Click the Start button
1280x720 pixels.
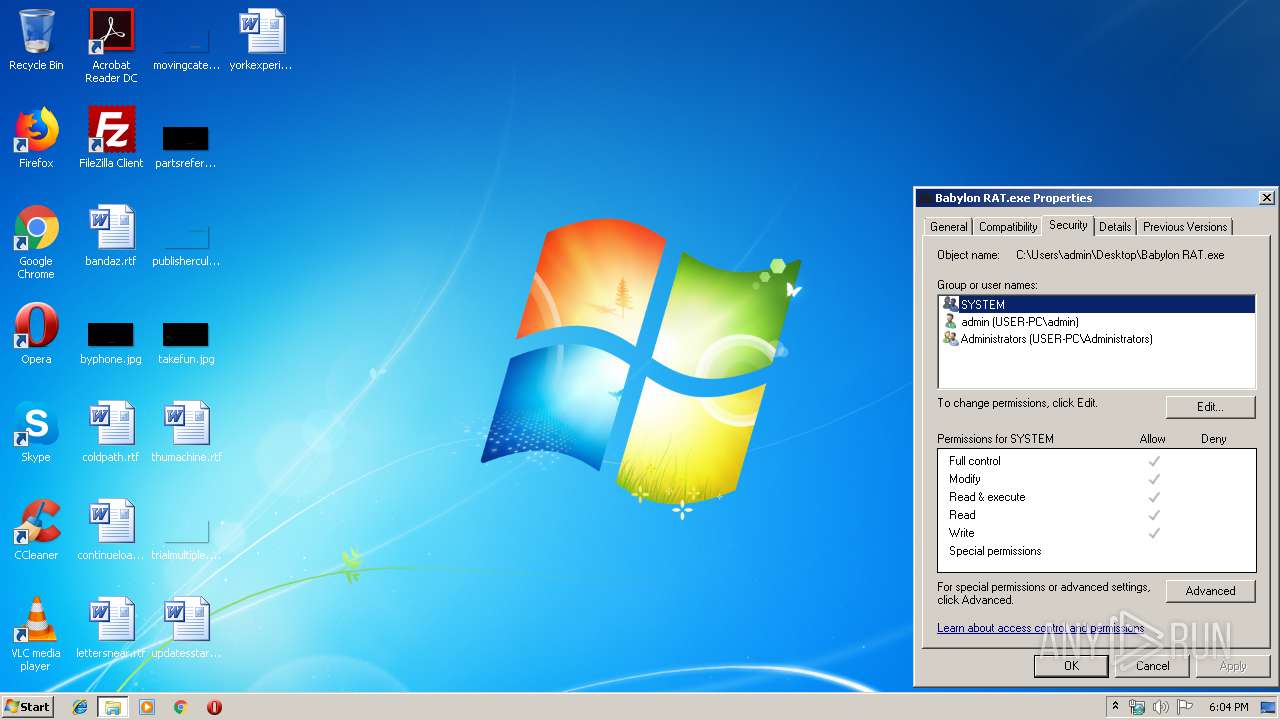coord(28,707)
